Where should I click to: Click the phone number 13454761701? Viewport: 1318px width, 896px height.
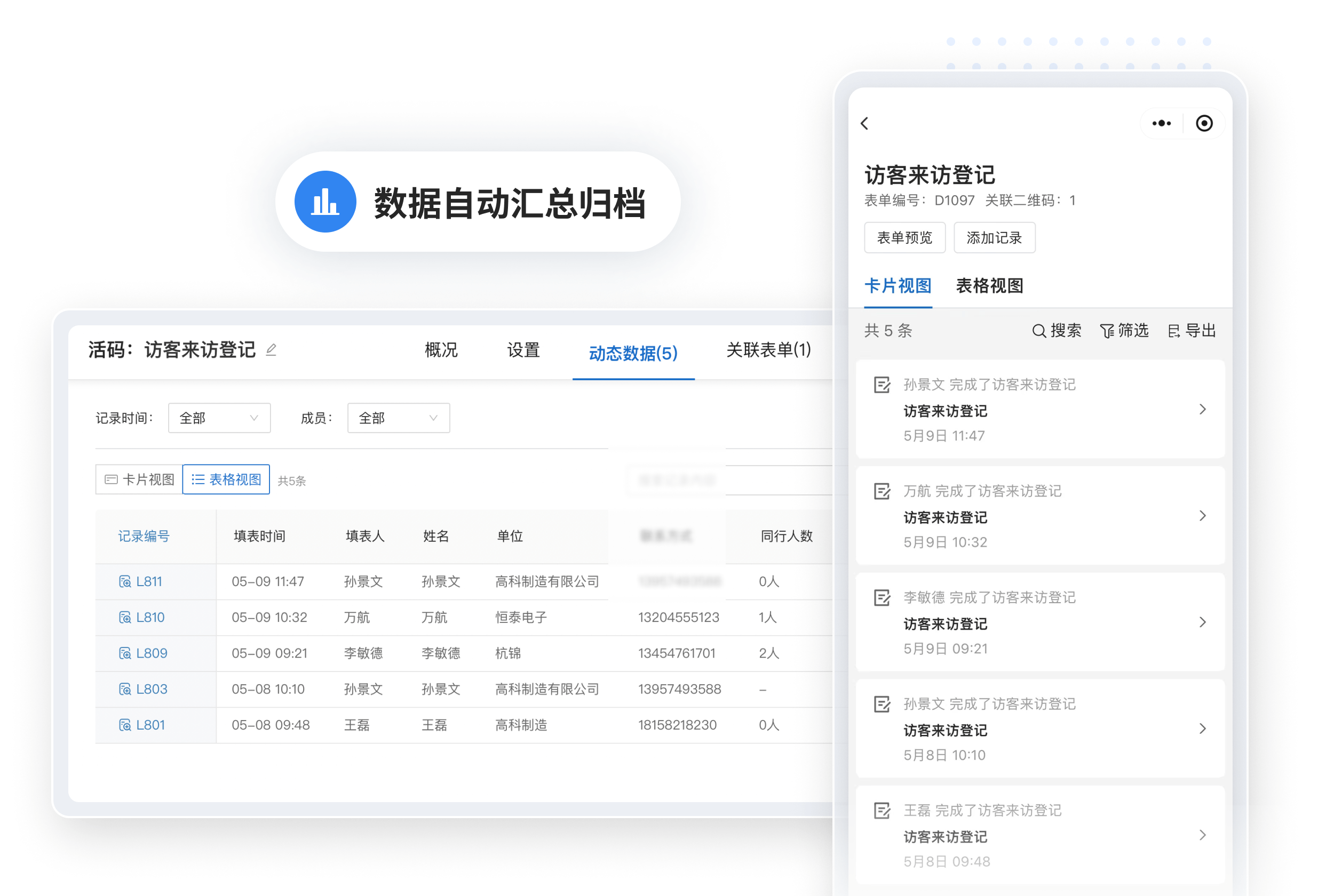pos(677,653)
